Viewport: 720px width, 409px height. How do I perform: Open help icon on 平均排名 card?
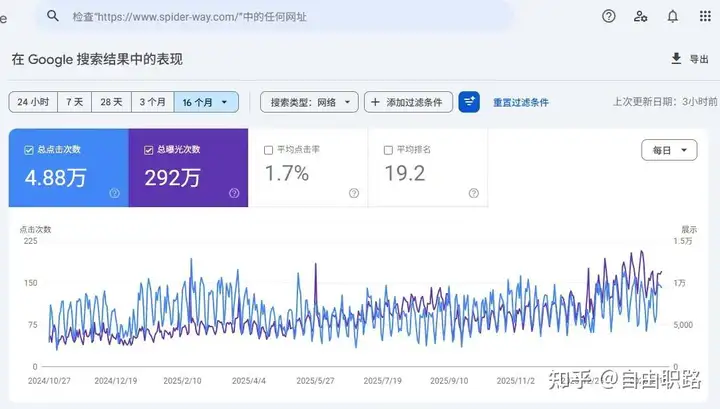[x=473, y=193]
